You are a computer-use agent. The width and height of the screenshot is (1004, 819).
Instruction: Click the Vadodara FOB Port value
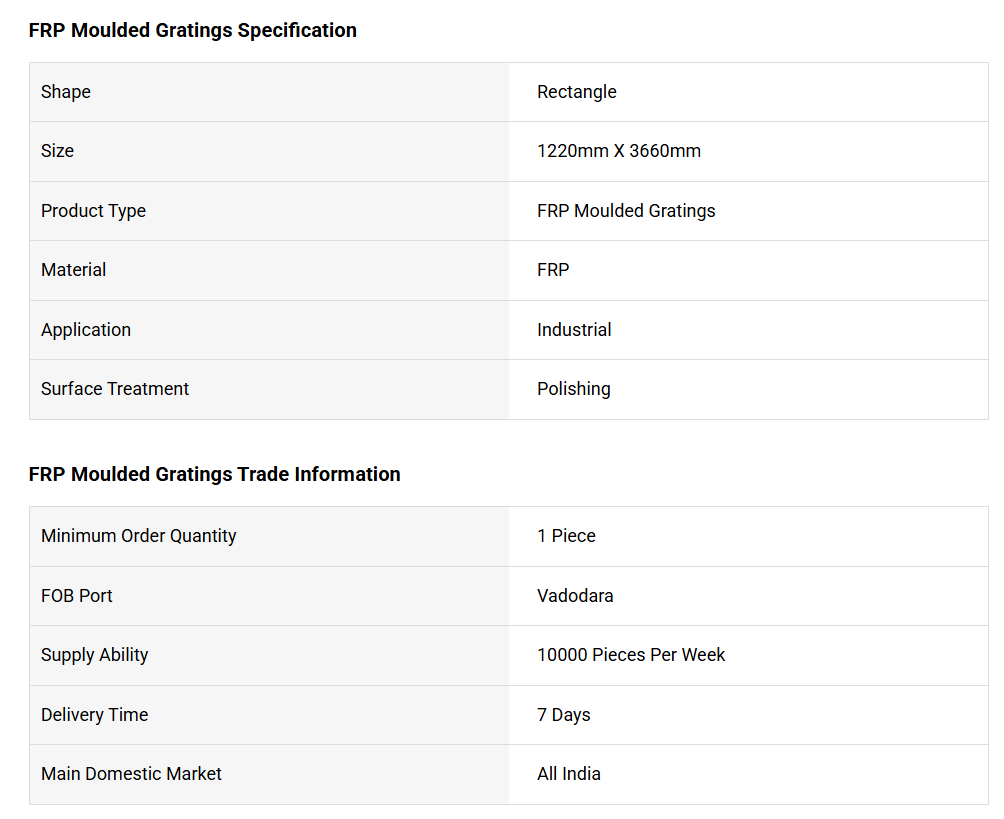tap(575, 596)
